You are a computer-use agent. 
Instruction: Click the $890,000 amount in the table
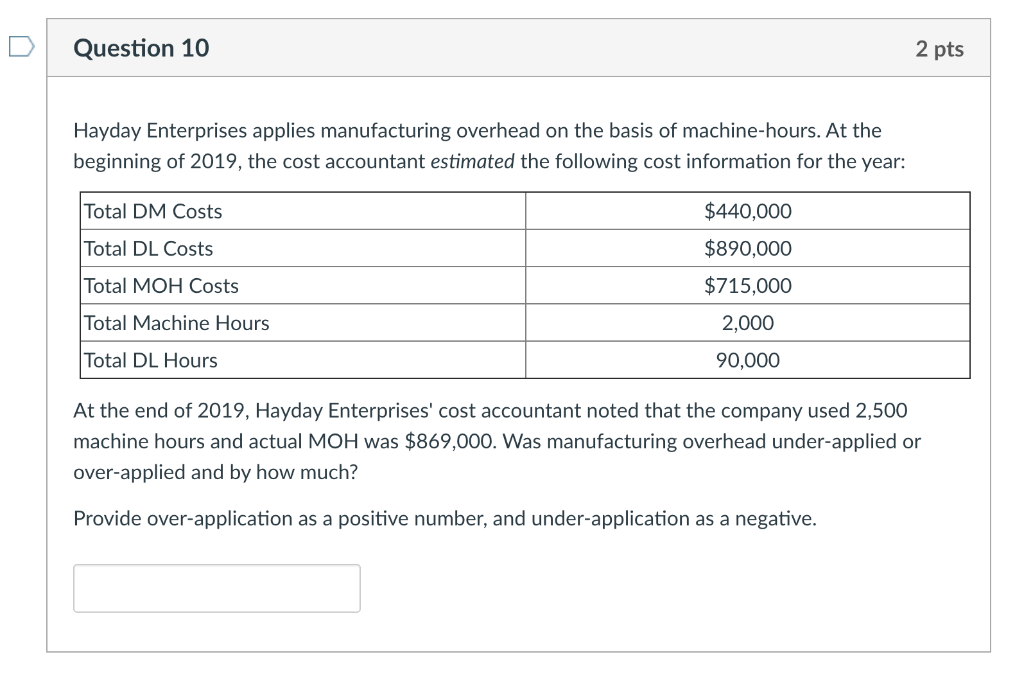click(x=748, y=248)
